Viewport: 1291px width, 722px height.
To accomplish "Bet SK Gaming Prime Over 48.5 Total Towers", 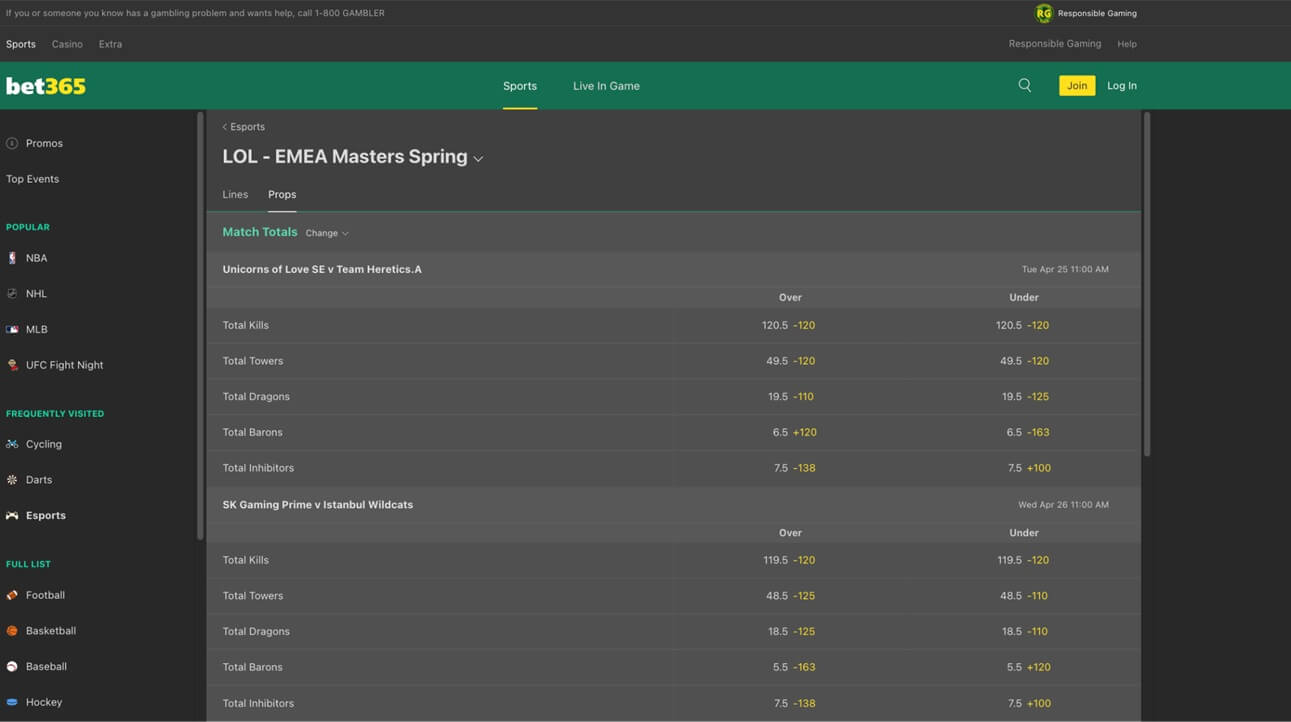I will 791,596.
